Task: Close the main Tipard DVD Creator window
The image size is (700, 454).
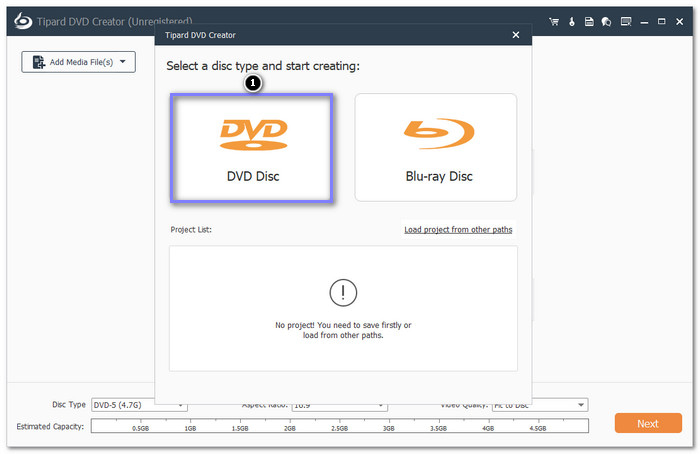Action: 679,21
